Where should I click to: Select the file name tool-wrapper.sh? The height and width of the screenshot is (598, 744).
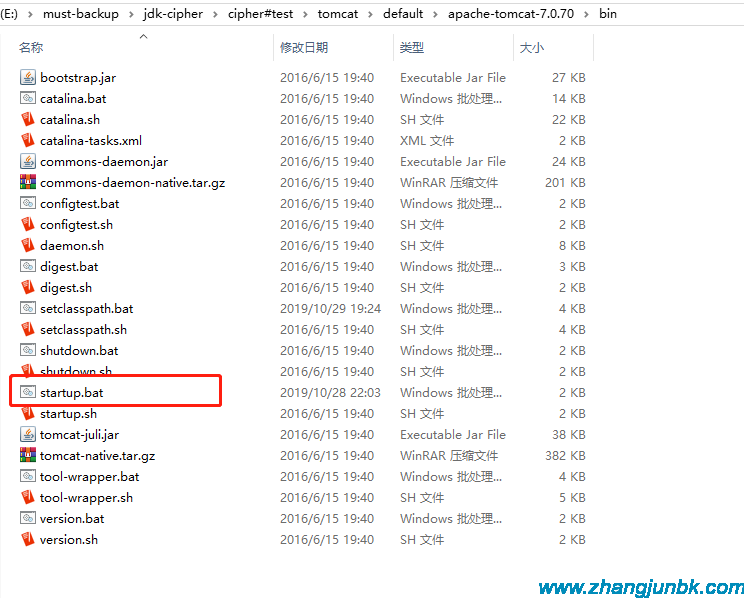coord(86,498)
